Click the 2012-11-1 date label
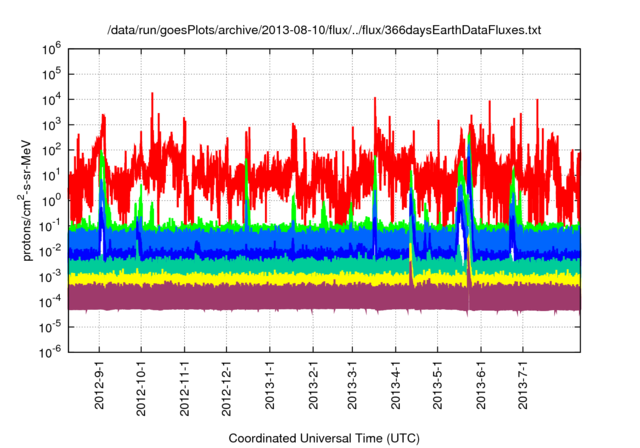Screen dimensions: 640x448 pyautogui.click(x=184, y=388)
